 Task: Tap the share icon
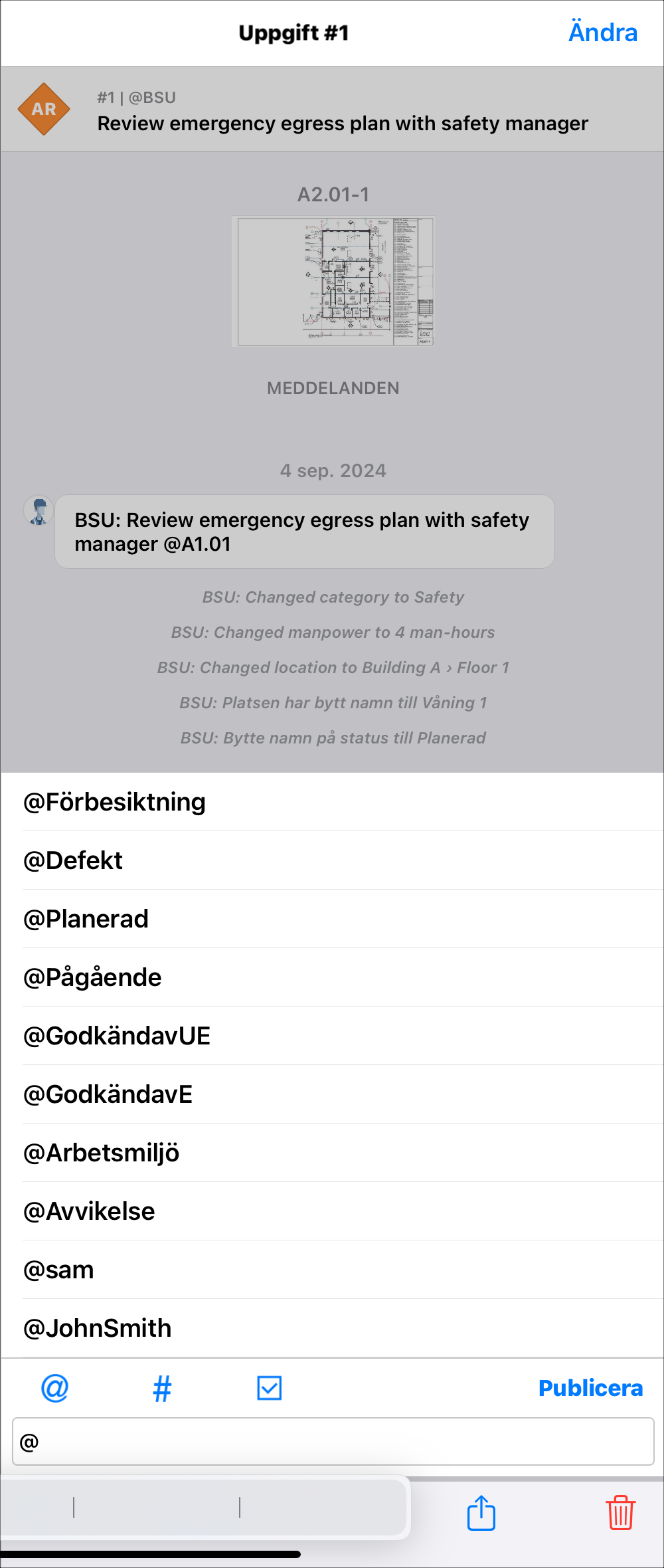tap(481, 1513)
